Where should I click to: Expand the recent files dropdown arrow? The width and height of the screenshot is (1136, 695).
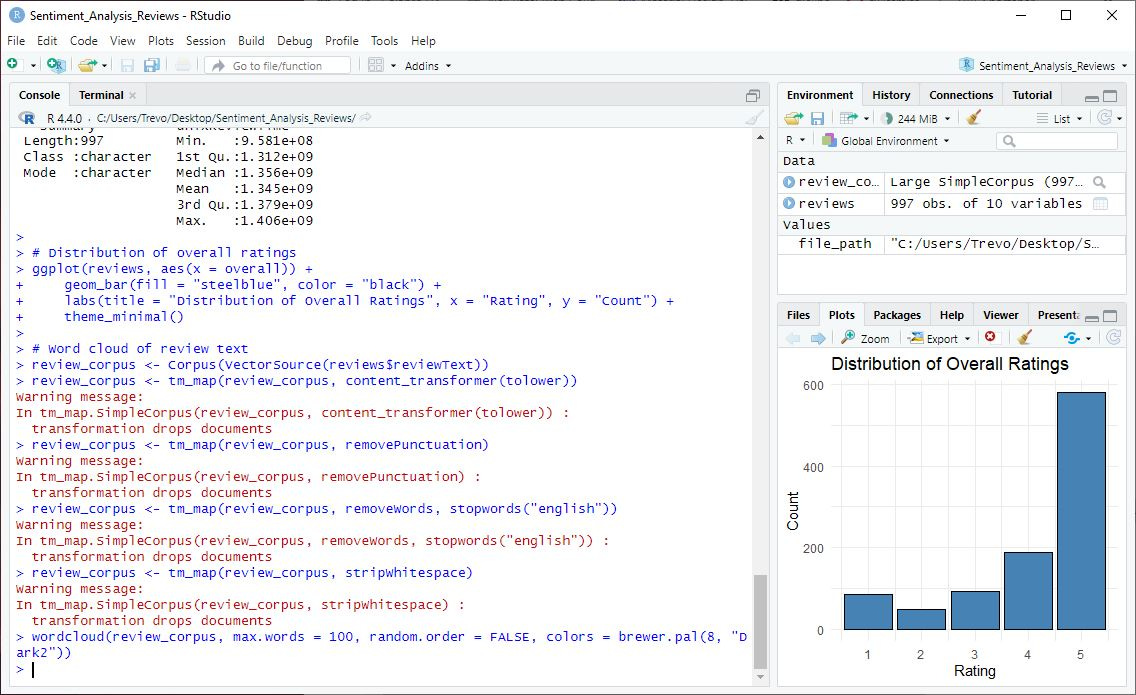tap(104, 66)
